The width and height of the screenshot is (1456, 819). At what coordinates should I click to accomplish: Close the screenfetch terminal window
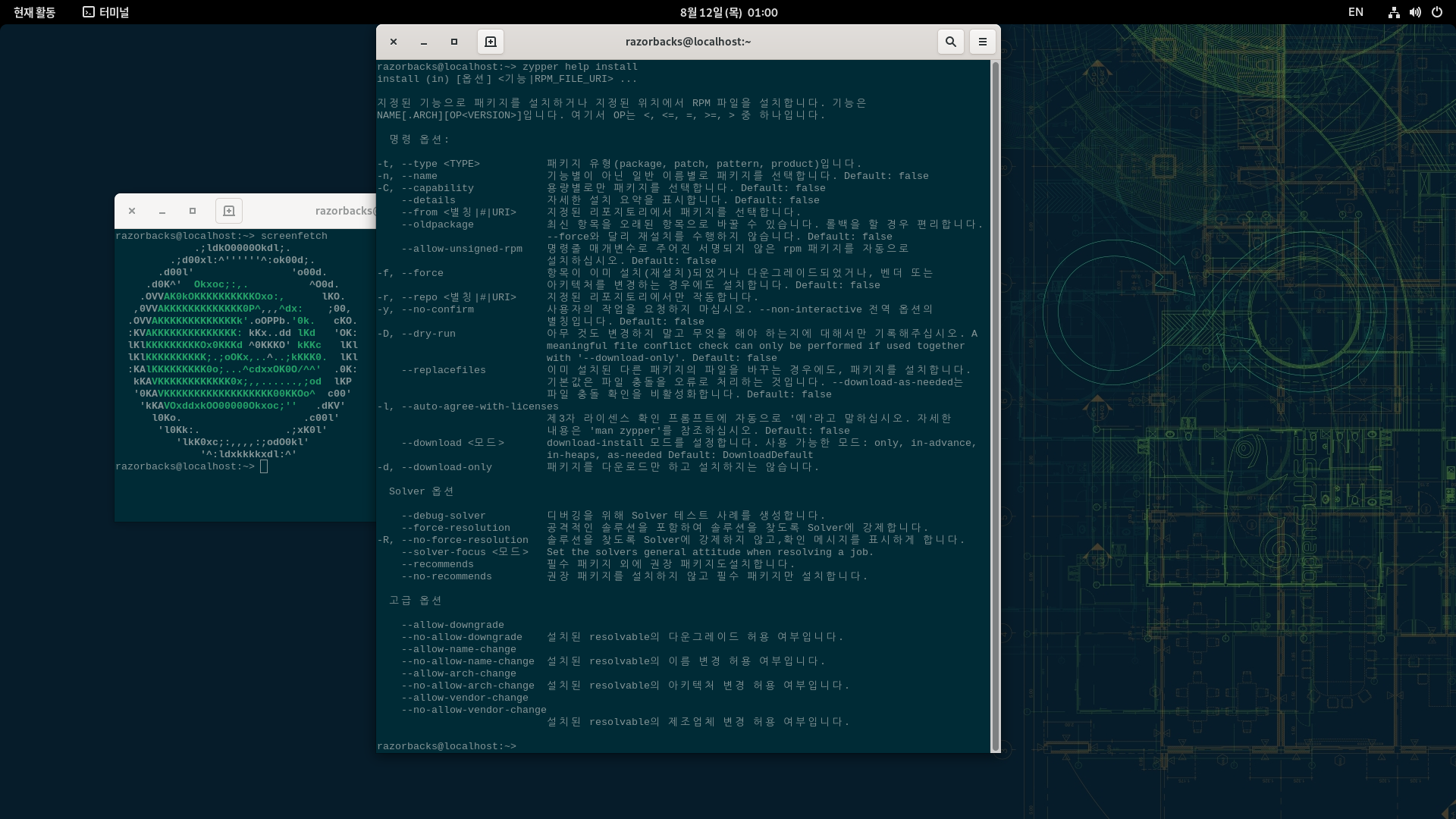132,211
